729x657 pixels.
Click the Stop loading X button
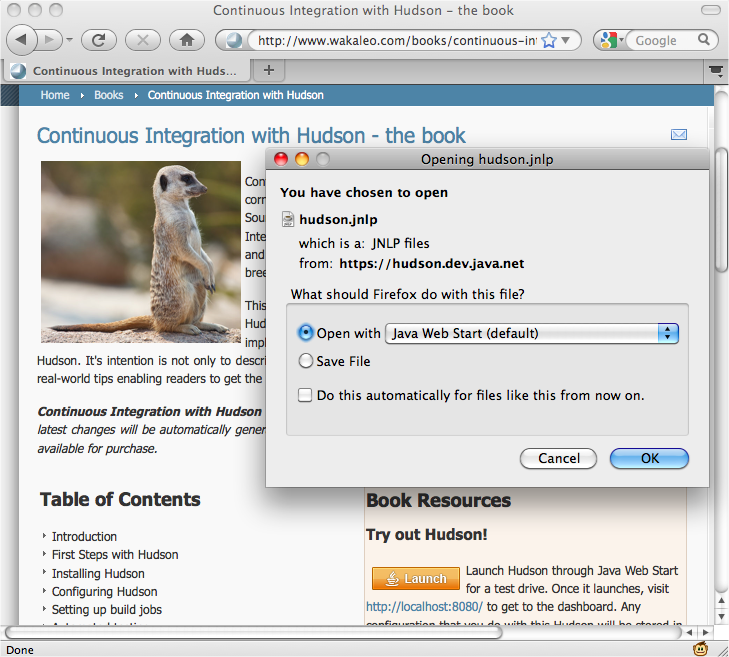click(143, 40)
